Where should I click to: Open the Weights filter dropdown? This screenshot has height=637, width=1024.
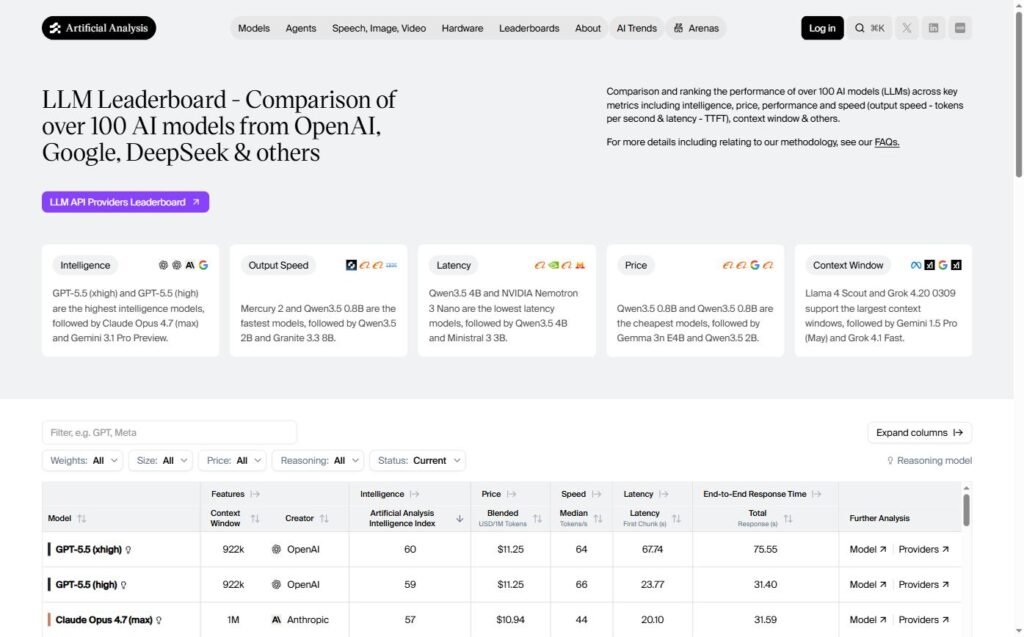pos(82,461)
